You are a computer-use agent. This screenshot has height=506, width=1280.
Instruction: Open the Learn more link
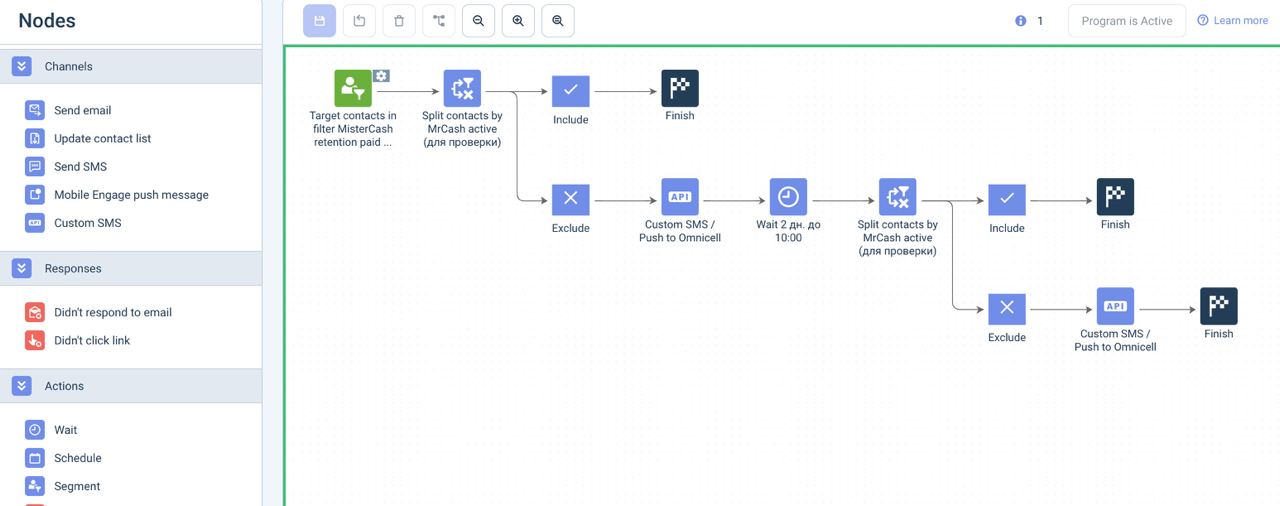pos(1233,21)
